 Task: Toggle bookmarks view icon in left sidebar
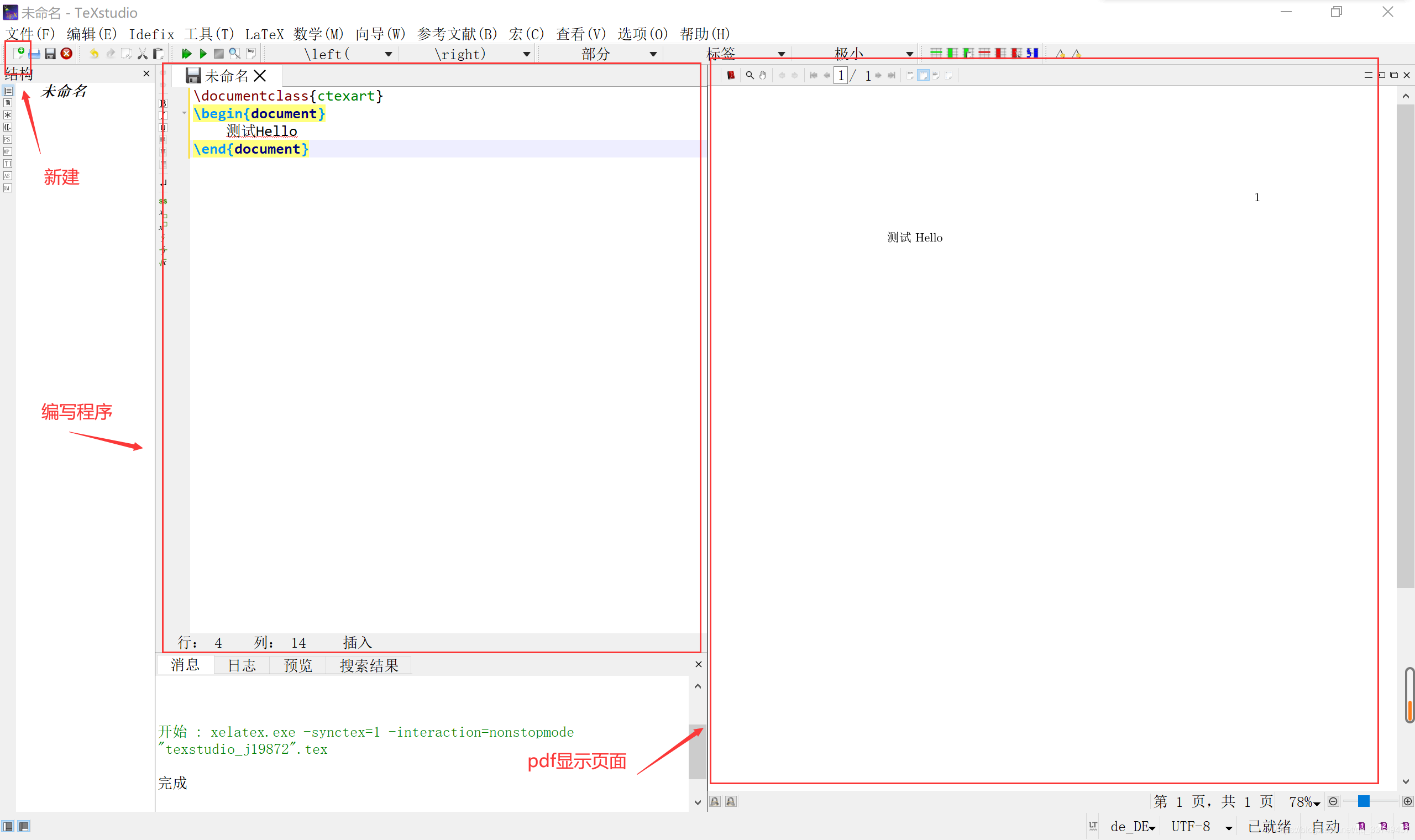[8, 103]
